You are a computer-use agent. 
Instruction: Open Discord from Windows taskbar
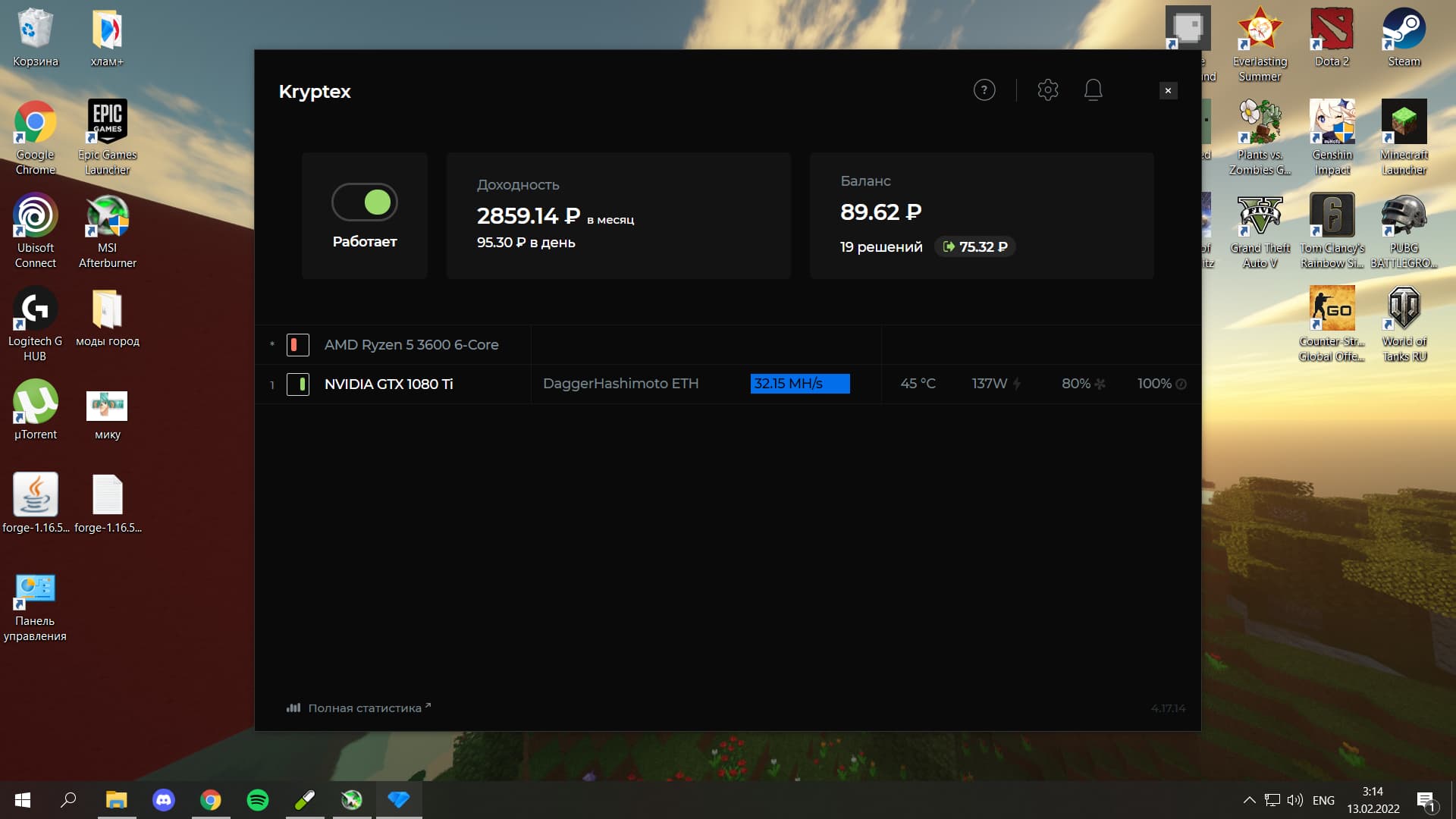click(163, 799)
